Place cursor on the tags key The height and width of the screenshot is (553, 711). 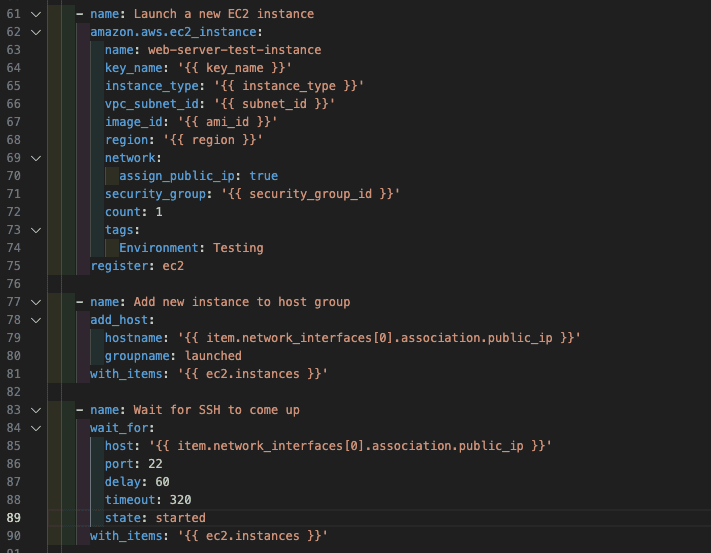[x=119, y=230]
